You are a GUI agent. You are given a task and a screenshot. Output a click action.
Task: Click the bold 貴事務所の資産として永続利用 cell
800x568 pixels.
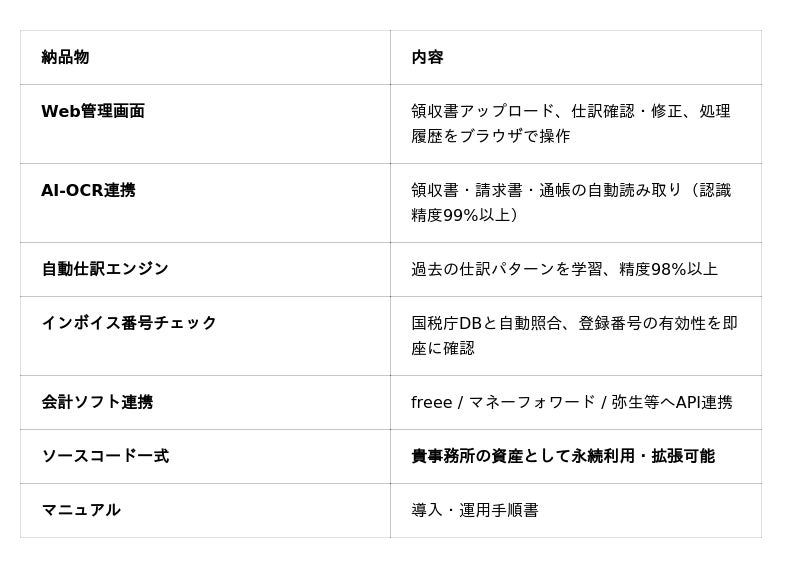pyautogui.click(x=562, y=456)
